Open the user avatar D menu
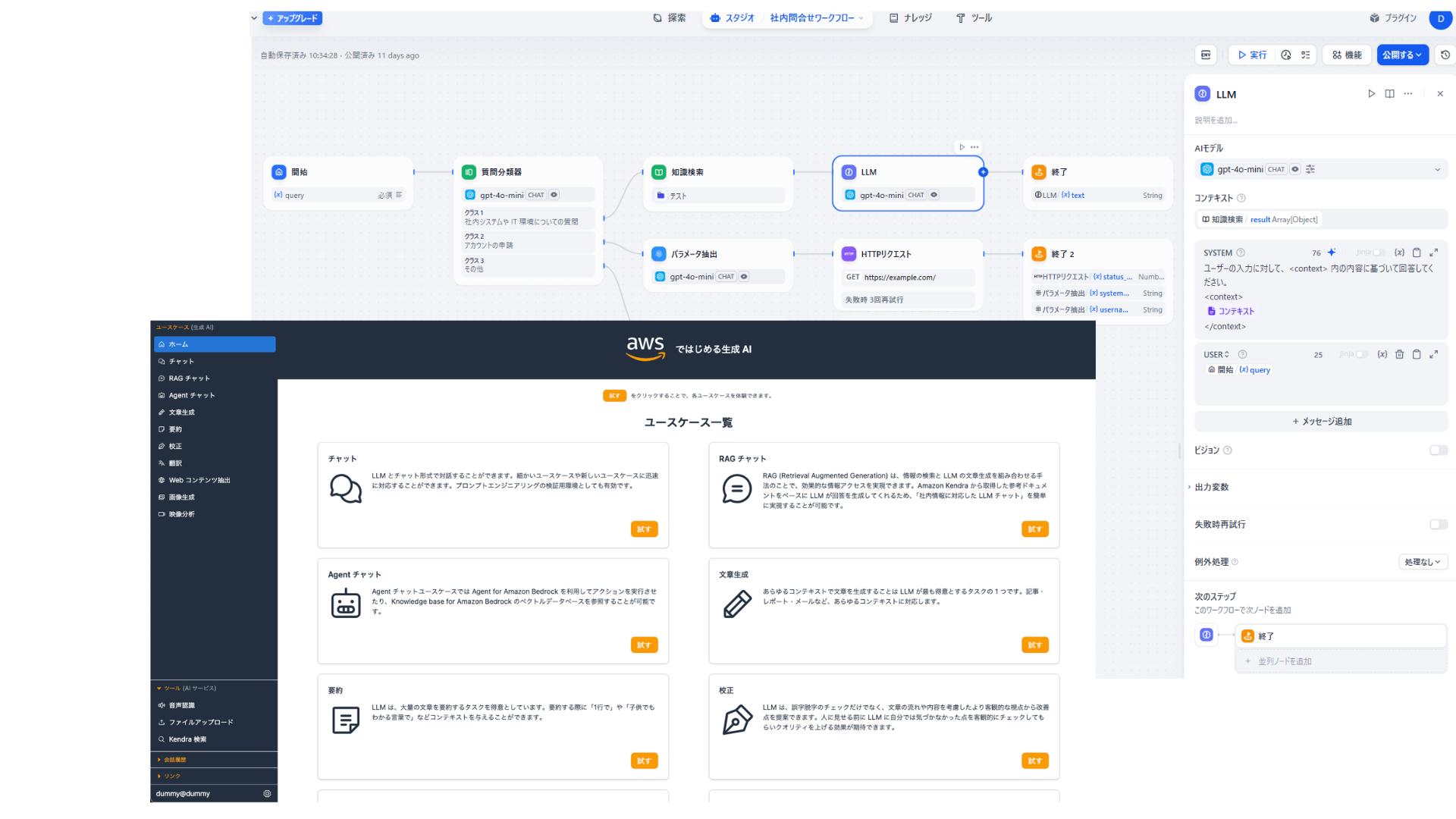This screenshot has width=1456, height=819. click(x=1441, y=19)
